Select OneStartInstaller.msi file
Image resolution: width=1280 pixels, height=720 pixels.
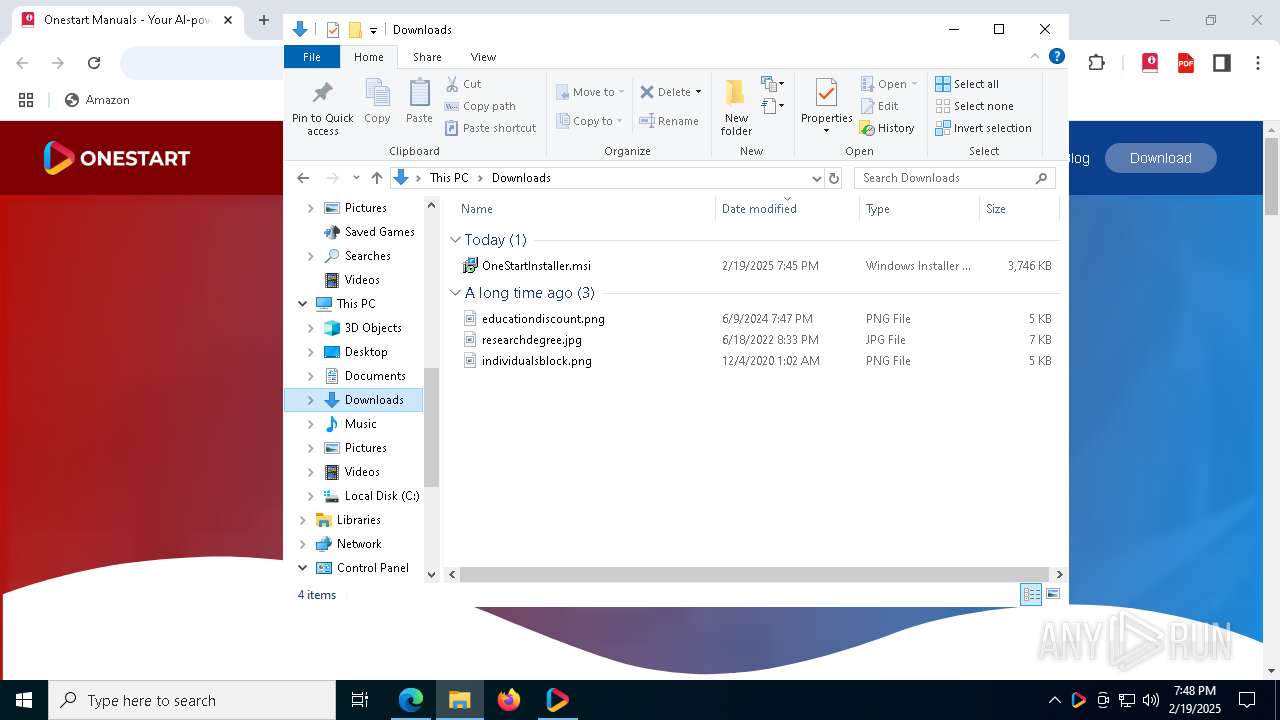(x=536, y=266)
